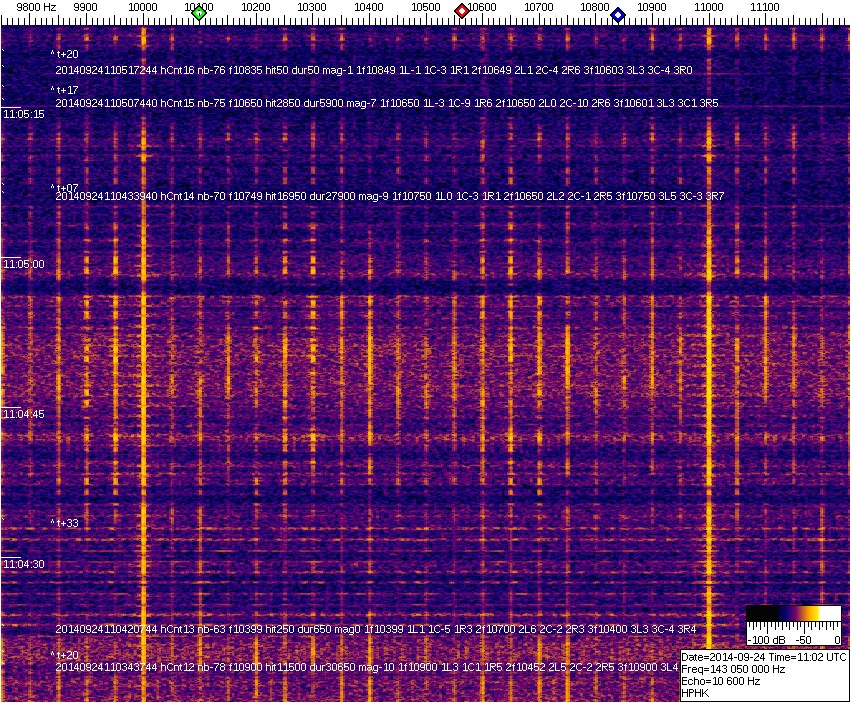Click the 11:04:45 time label
This screenshot has height=703, width=851.
[24, 414]
